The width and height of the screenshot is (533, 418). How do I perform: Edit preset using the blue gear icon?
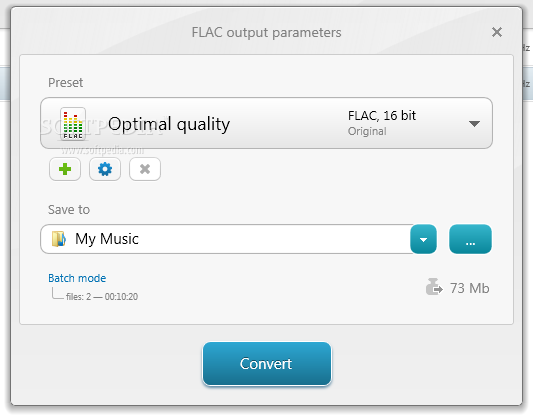105,169
